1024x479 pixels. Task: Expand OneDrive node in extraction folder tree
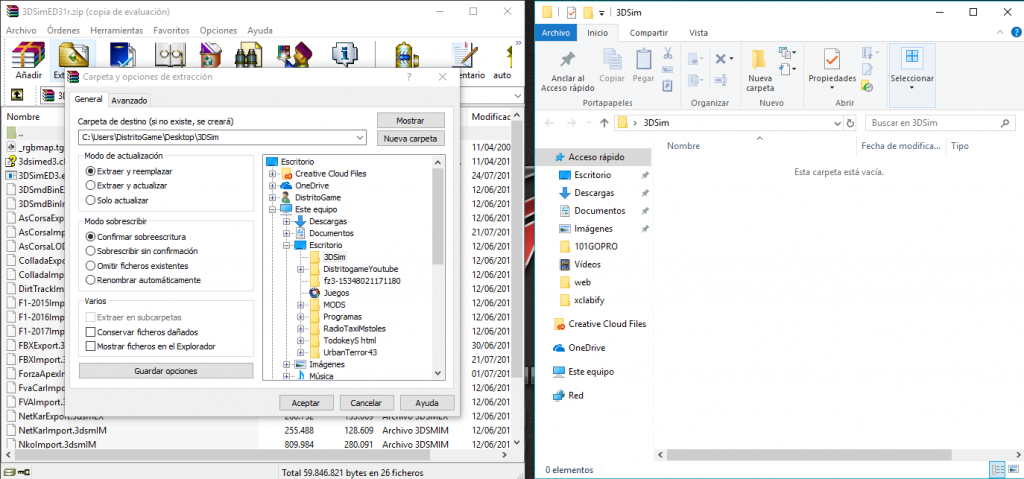(272, 186)
